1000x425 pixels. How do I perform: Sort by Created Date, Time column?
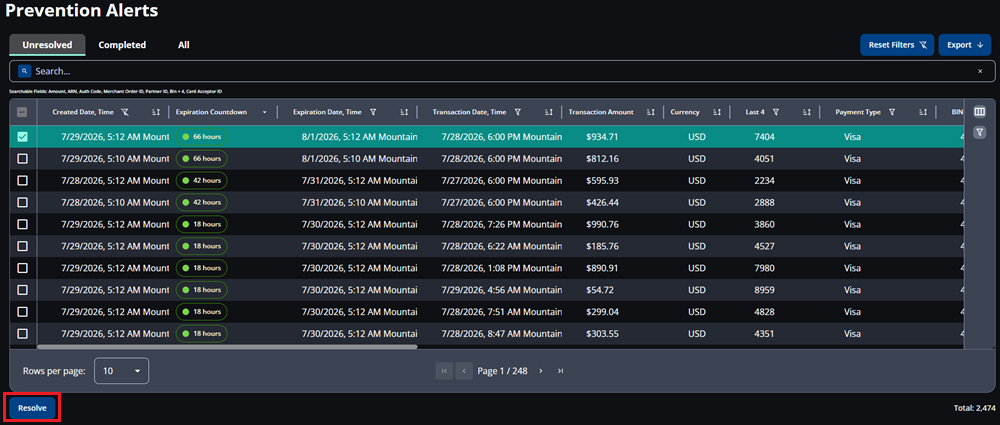coord(156,112)
